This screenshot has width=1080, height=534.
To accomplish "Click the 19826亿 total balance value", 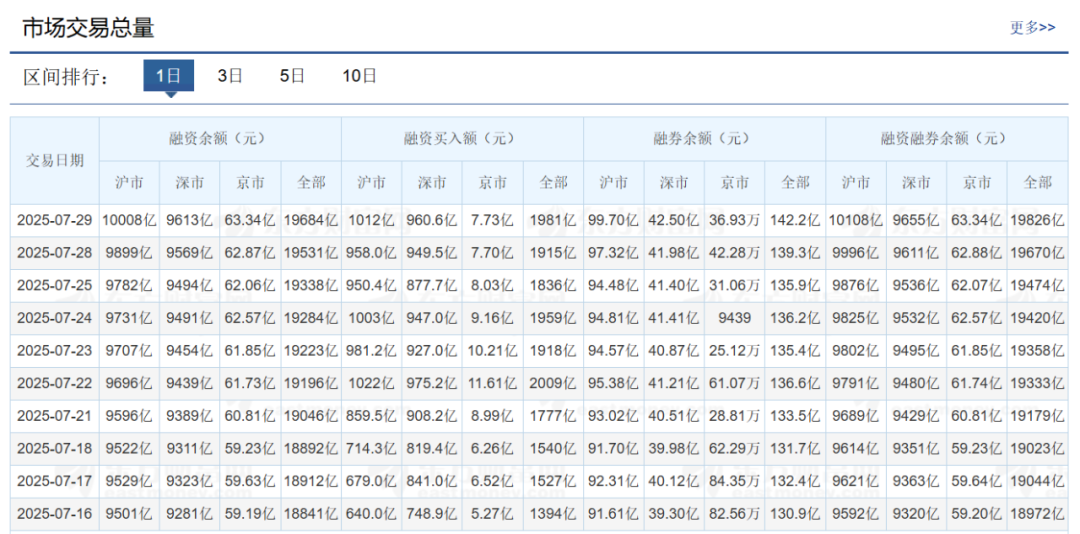I will [x=1037, y=220].
